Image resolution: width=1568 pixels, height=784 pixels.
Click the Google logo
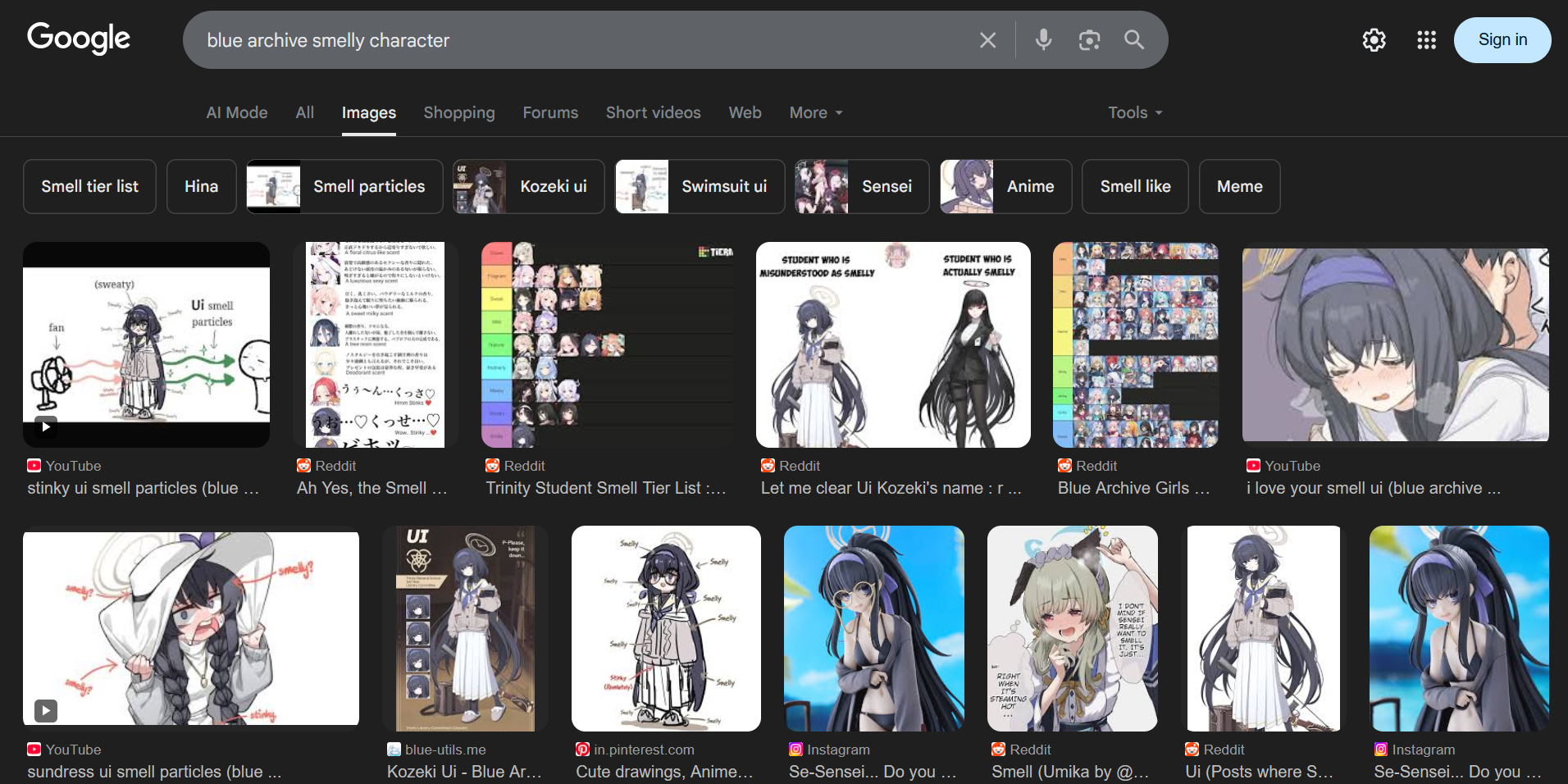click(79, 39)
